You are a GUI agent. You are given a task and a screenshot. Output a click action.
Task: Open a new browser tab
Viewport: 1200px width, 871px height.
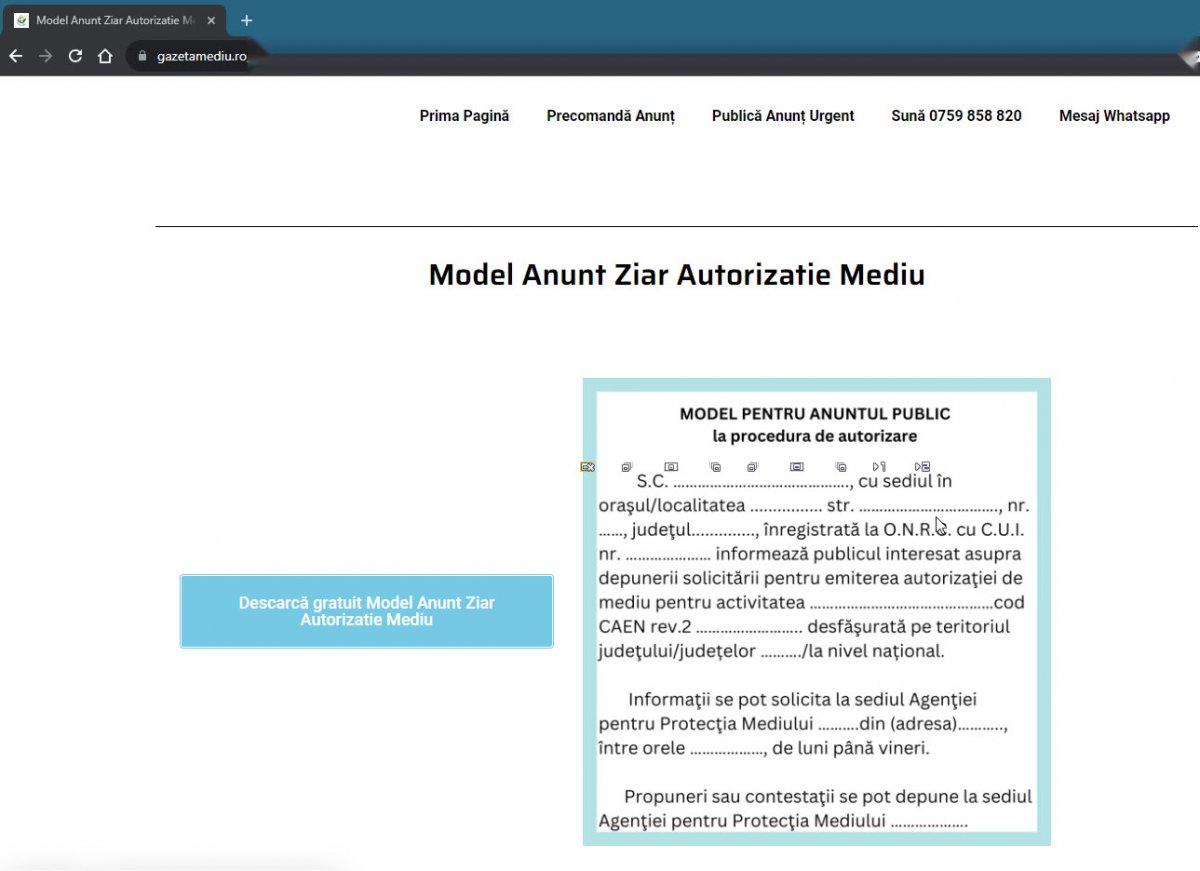[247, 20]
